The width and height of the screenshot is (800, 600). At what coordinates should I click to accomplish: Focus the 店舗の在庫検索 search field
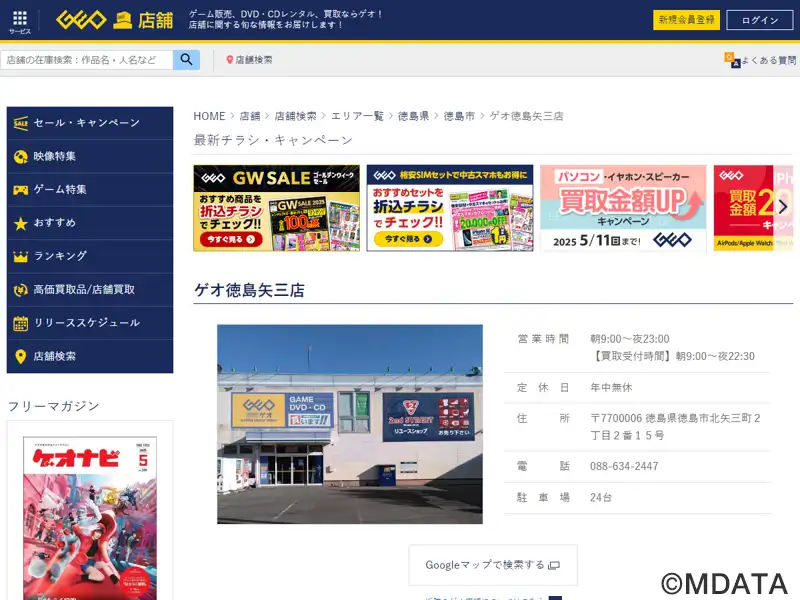coord(87,60)
